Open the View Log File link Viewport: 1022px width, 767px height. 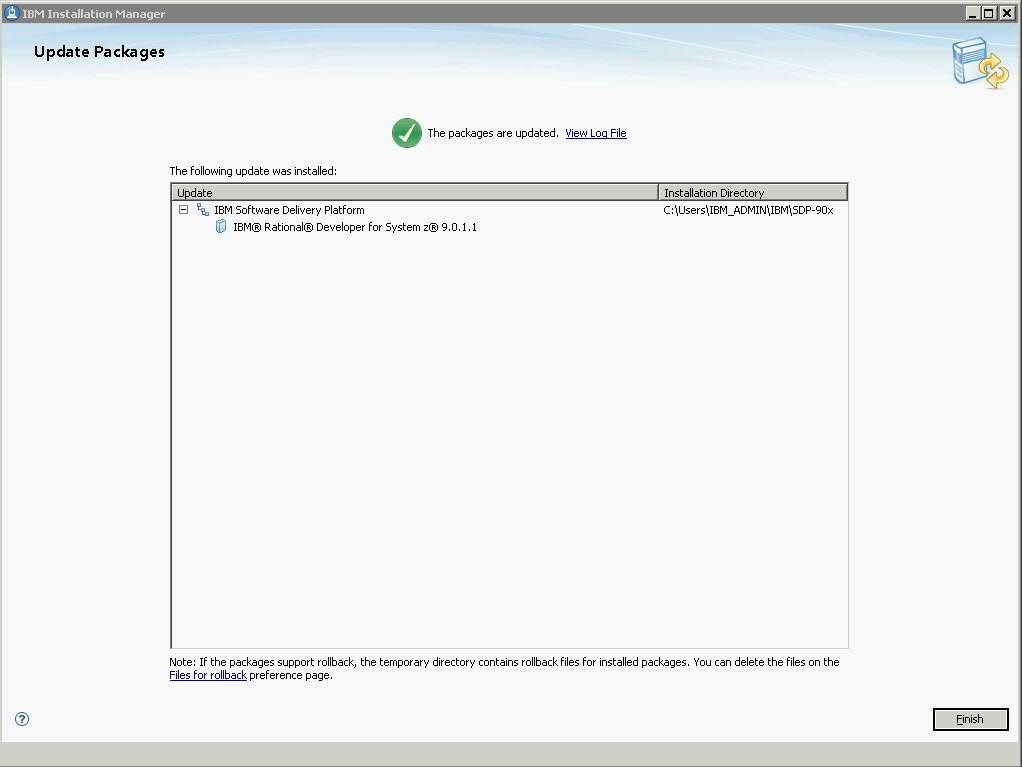point(596,133)
